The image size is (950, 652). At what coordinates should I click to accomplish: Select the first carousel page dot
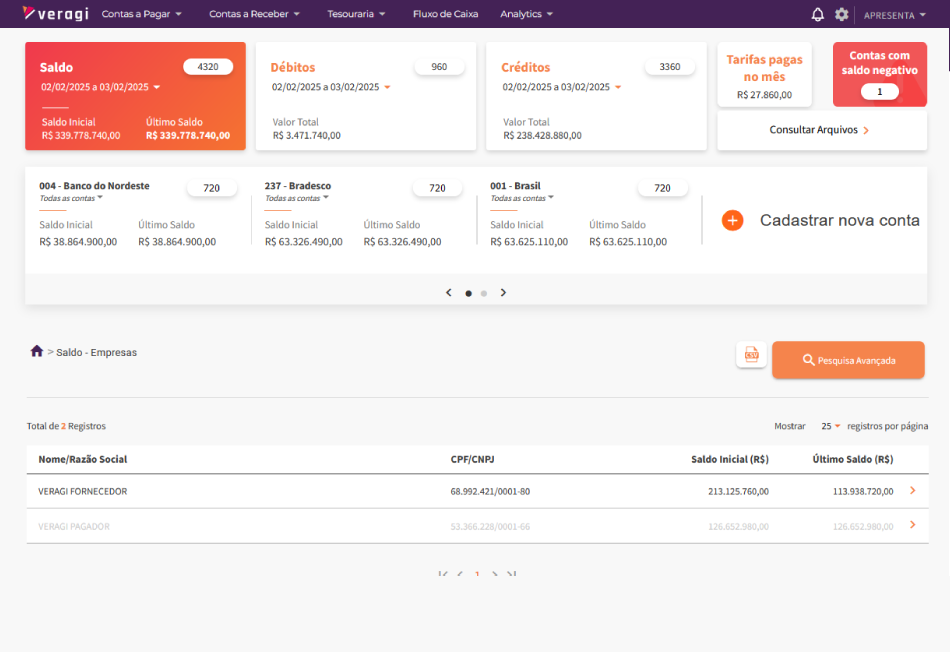468,293
